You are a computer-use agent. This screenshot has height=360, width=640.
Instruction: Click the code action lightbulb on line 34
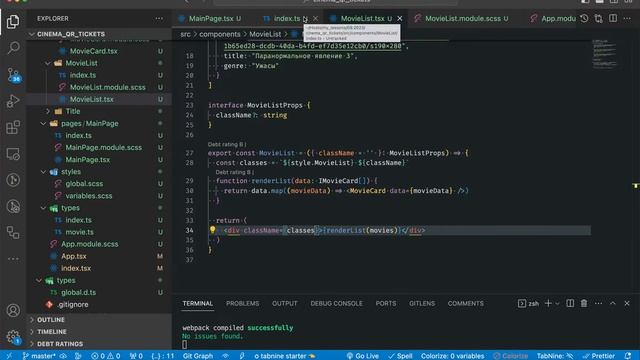point(212,230)
